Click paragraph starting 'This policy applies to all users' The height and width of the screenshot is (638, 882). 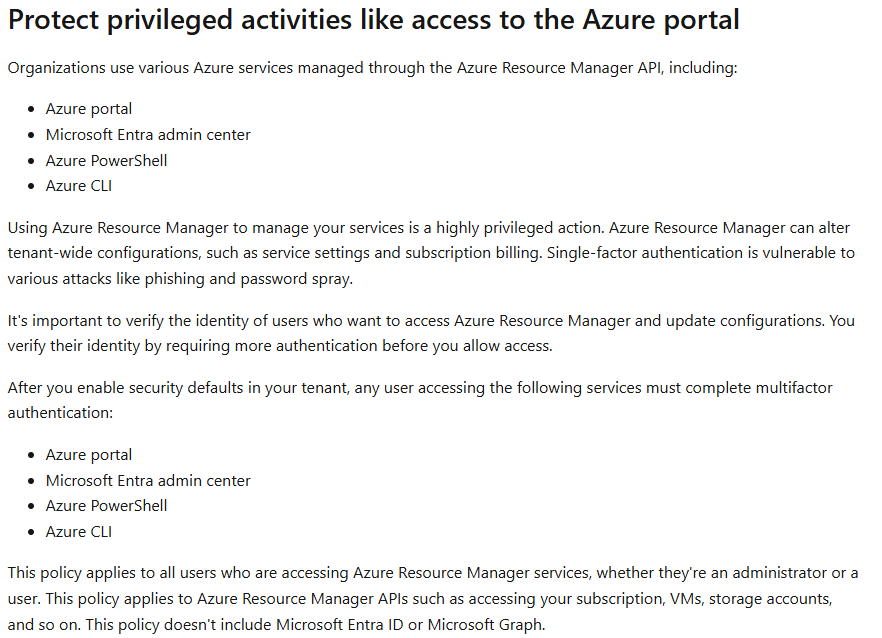coord(433,599)
